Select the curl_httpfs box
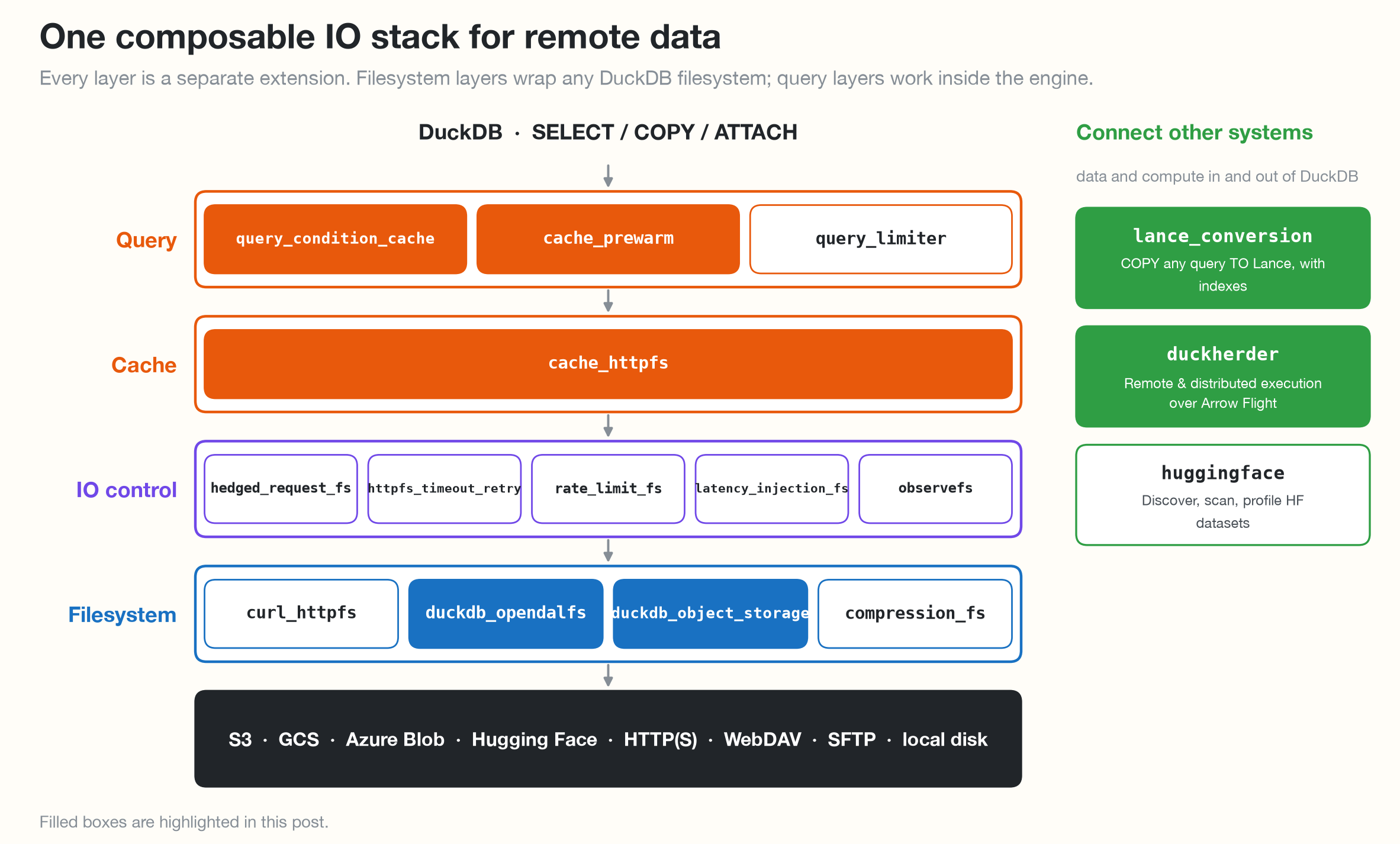Screen dimensions: 1400x844 pyautogui.click(x=301, y=614)
